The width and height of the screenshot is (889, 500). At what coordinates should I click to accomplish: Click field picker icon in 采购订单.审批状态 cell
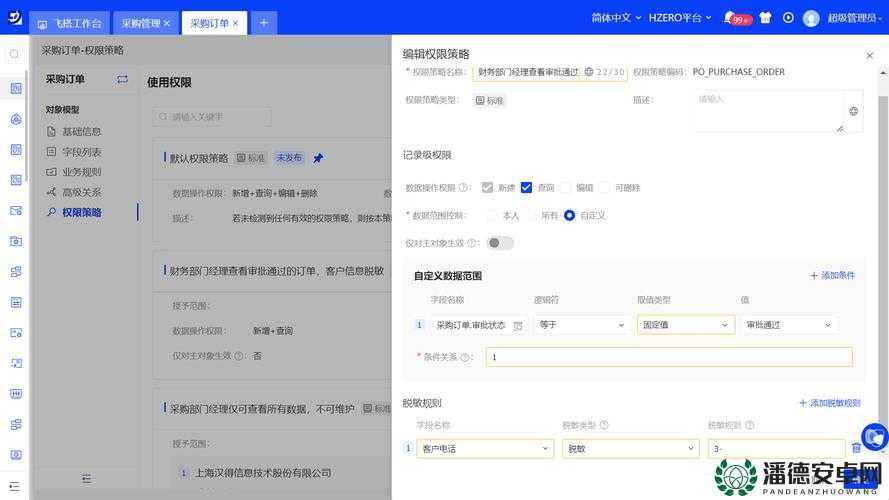coord(518,325)
